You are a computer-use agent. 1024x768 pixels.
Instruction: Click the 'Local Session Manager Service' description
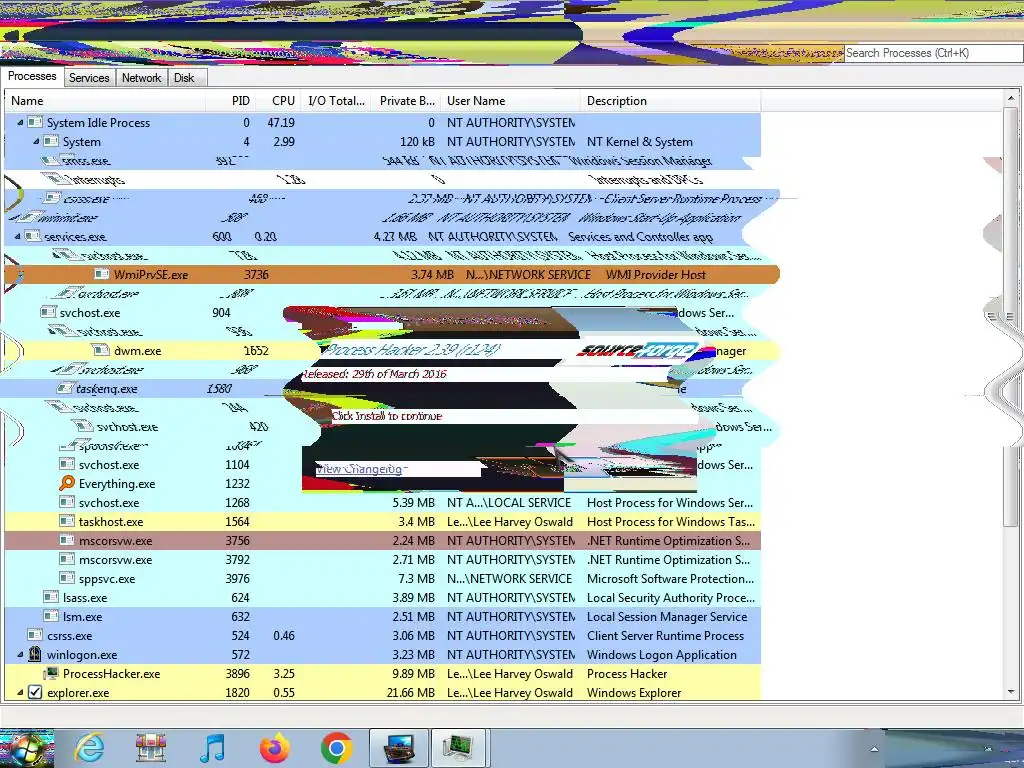pos(667,616)
